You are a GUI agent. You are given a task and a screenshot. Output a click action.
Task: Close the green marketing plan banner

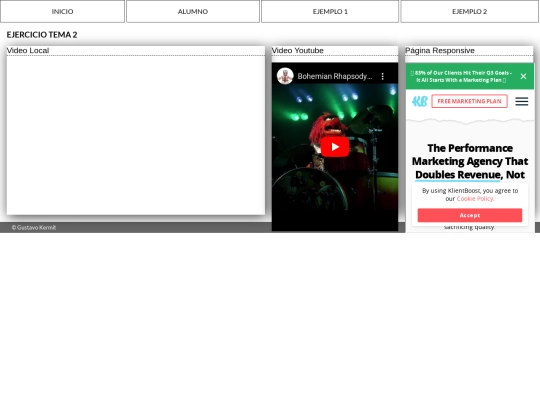523,76
